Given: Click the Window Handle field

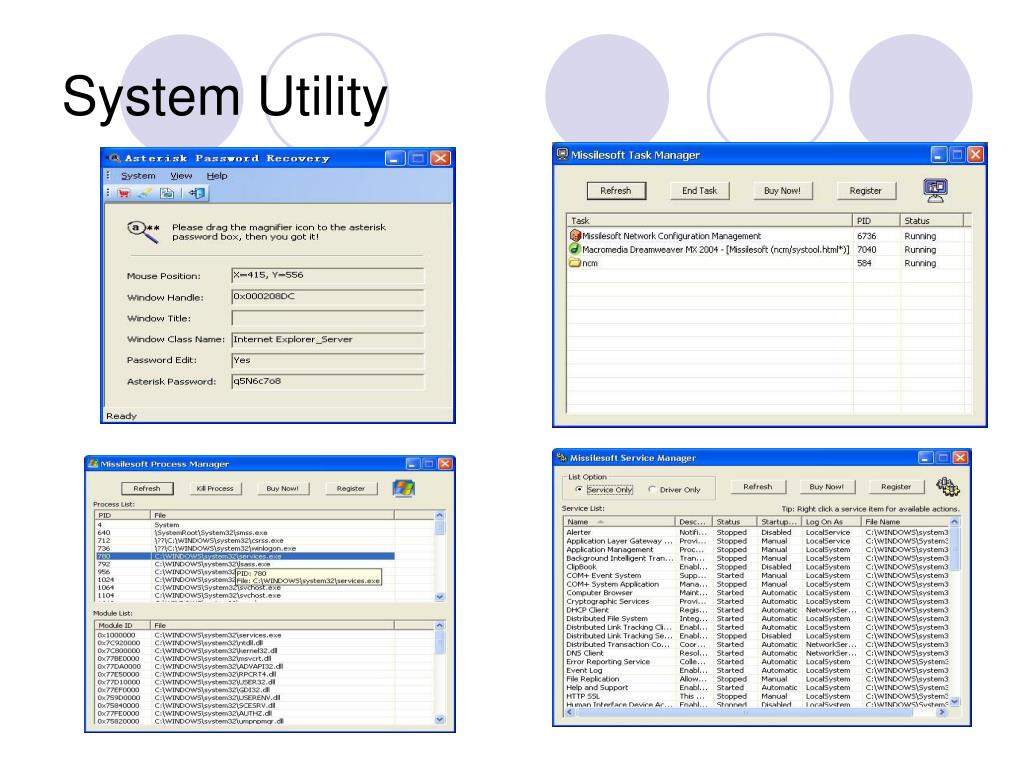Looking at the screenshot, I should coord(328,296).
